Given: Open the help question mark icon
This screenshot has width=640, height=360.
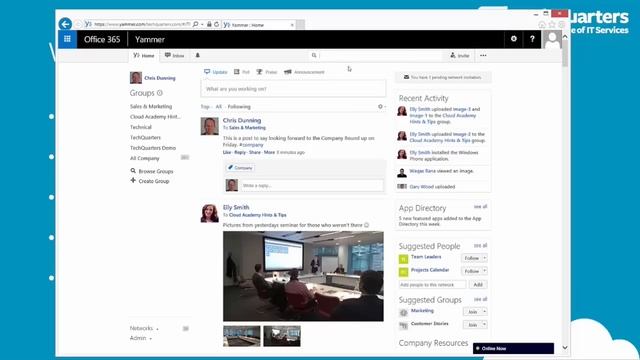Looking at the screenshot, I should click(532, 39).
